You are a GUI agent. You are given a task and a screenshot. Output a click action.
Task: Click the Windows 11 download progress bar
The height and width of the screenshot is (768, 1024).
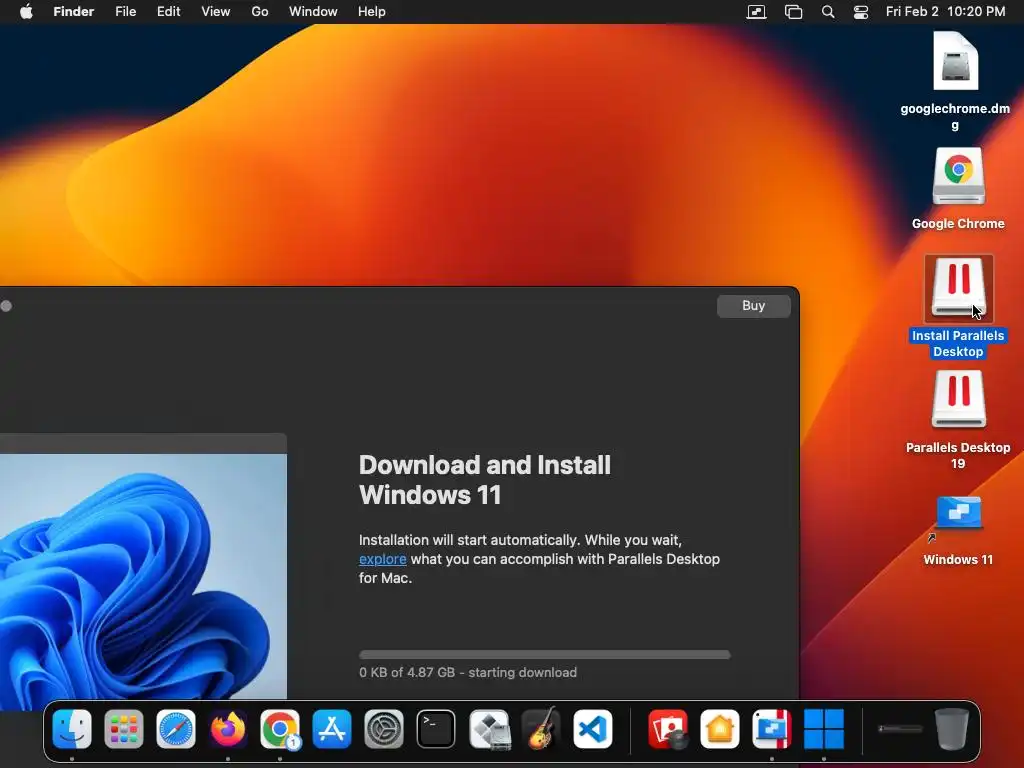[545, 654]
